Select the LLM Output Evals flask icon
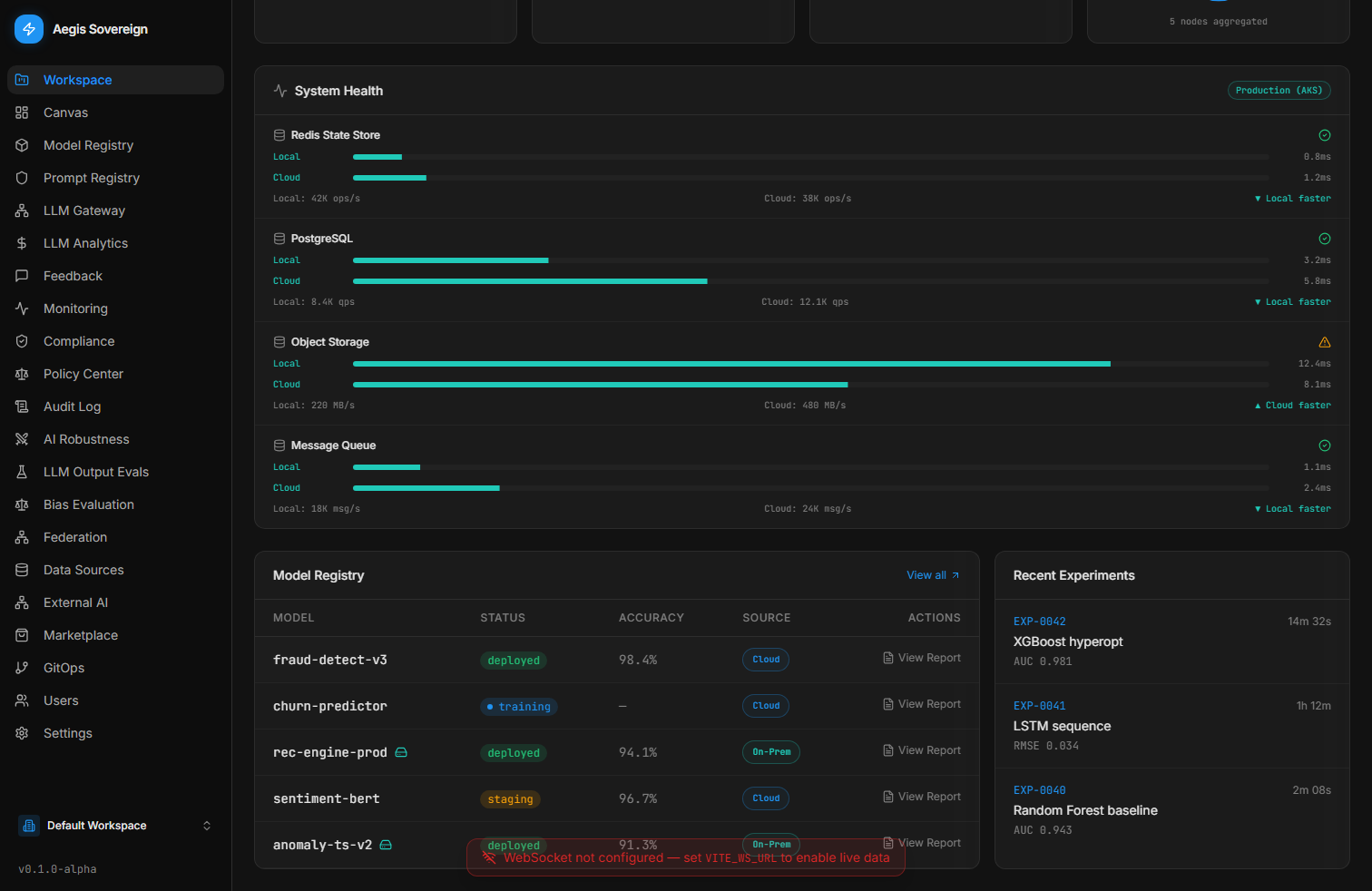 22,472
